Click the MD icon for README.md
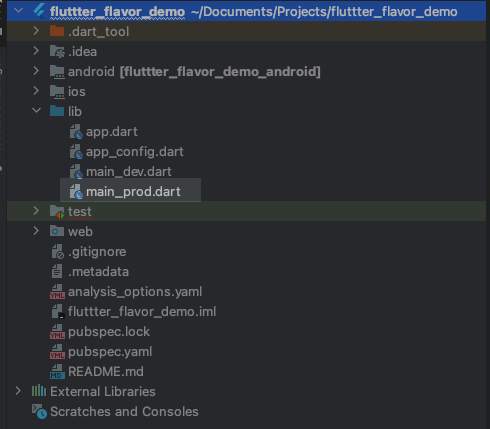490x429 pixels. 57,372
